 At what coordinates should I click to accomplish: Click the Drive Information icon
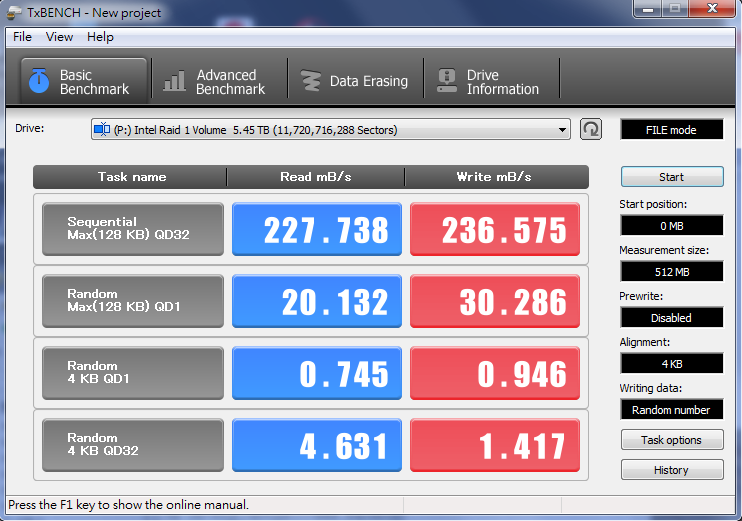click(x=447, y=80)
